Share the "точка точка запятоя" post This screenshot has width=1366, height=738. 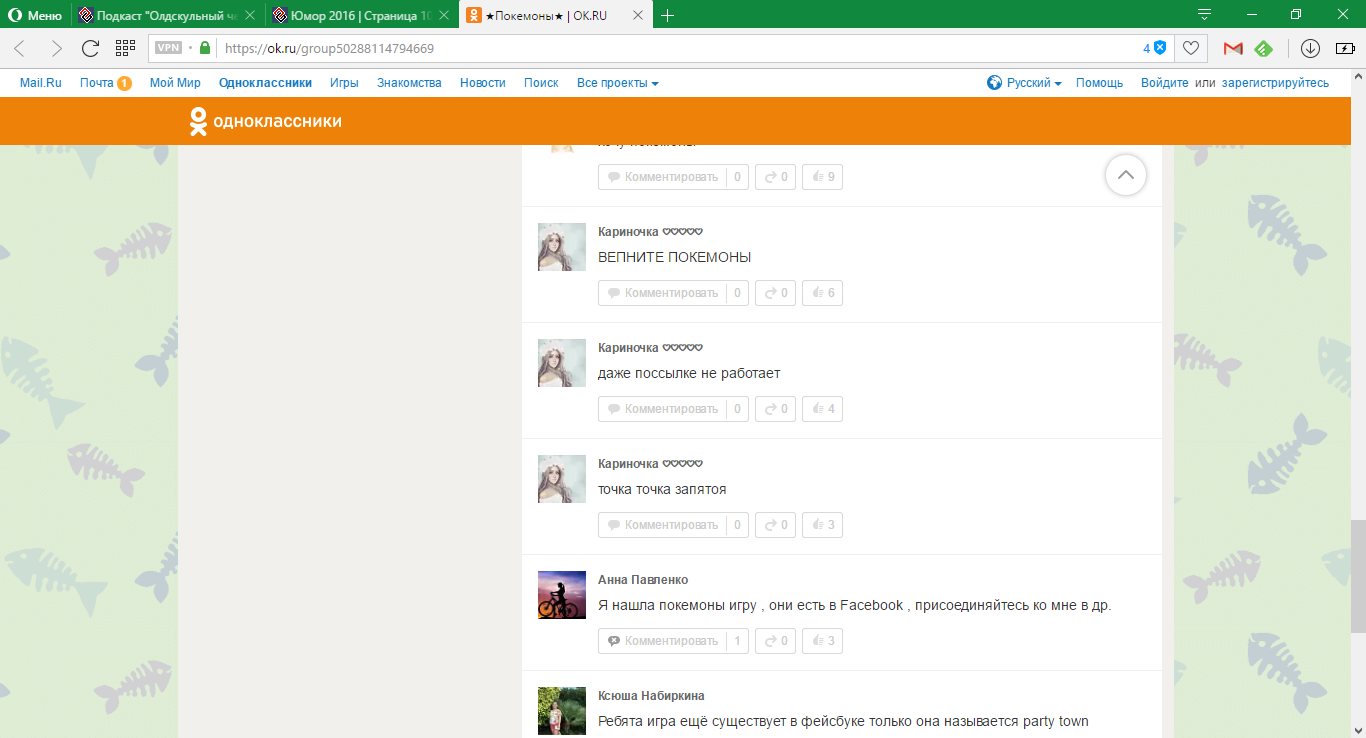click(x=775, y=525)
